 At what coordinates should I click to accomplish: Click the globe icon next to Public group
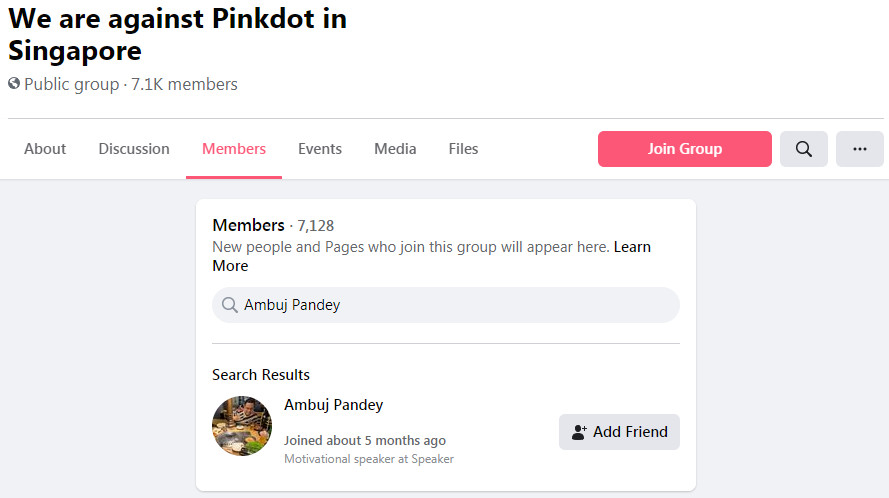[x=14, y=84]
